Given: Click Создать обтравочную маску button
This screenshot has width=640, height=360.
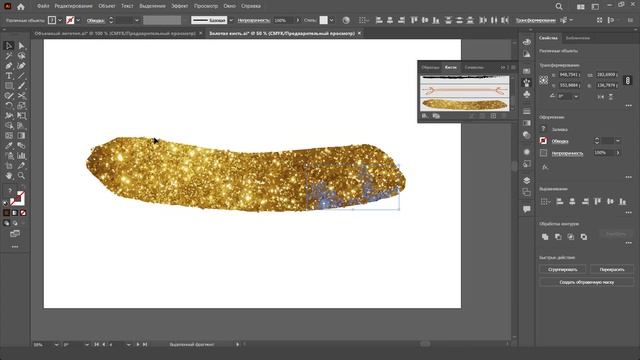Looking at the screenshot, I should [587, 282].
